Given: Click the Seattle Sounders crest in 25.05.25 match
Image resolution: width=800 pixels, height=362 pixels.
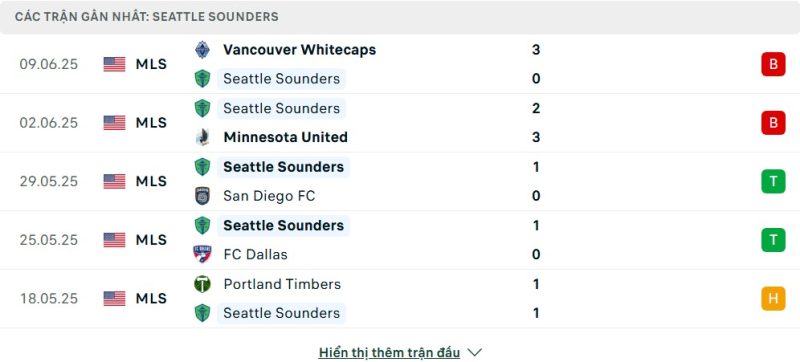Looking at the screenshot, I should pyautogui.click(x=203, y=225).
